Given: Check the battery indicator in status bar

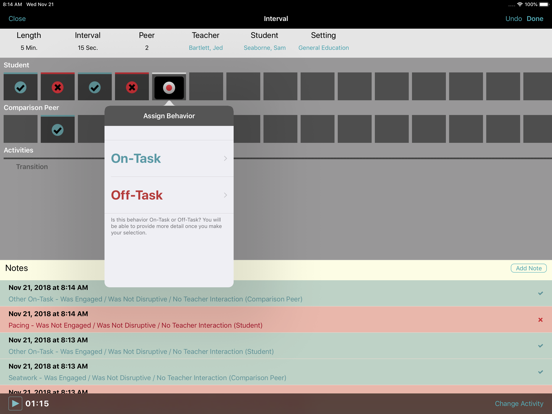Looking at the screenshot, I should 544,5.
